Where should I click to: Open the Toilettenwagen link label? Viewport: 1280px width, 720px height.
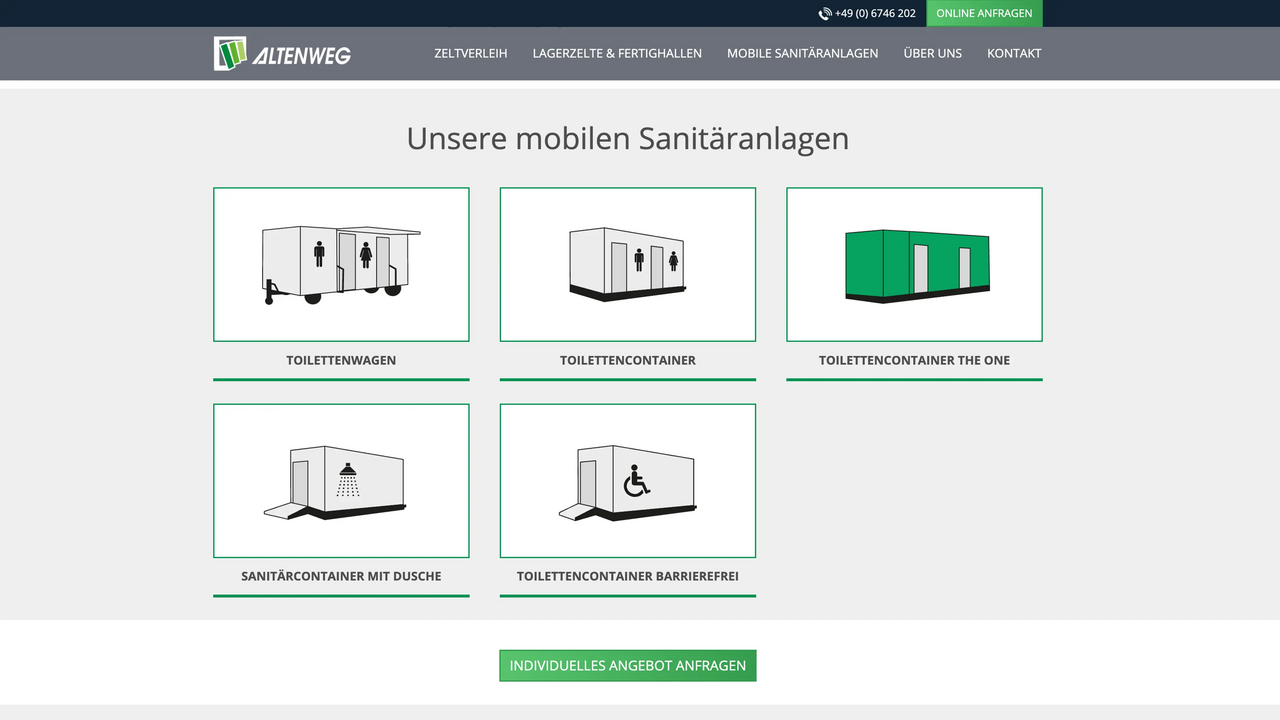point(340,360)
